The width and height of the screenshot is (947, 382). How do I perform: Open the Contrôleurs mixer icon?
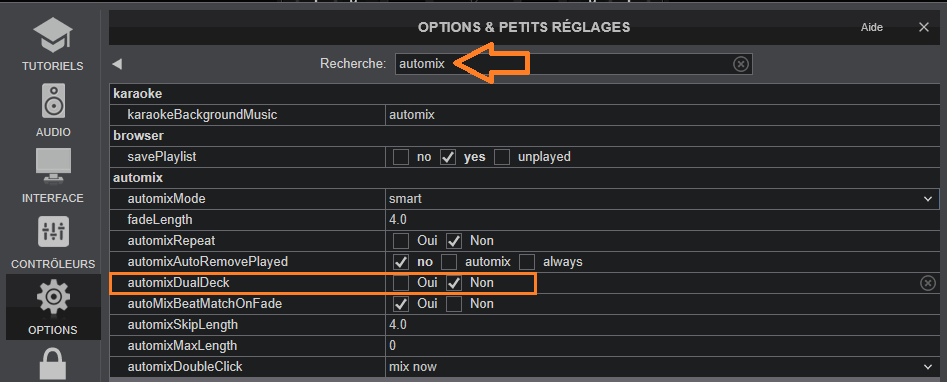coord(53,232)
